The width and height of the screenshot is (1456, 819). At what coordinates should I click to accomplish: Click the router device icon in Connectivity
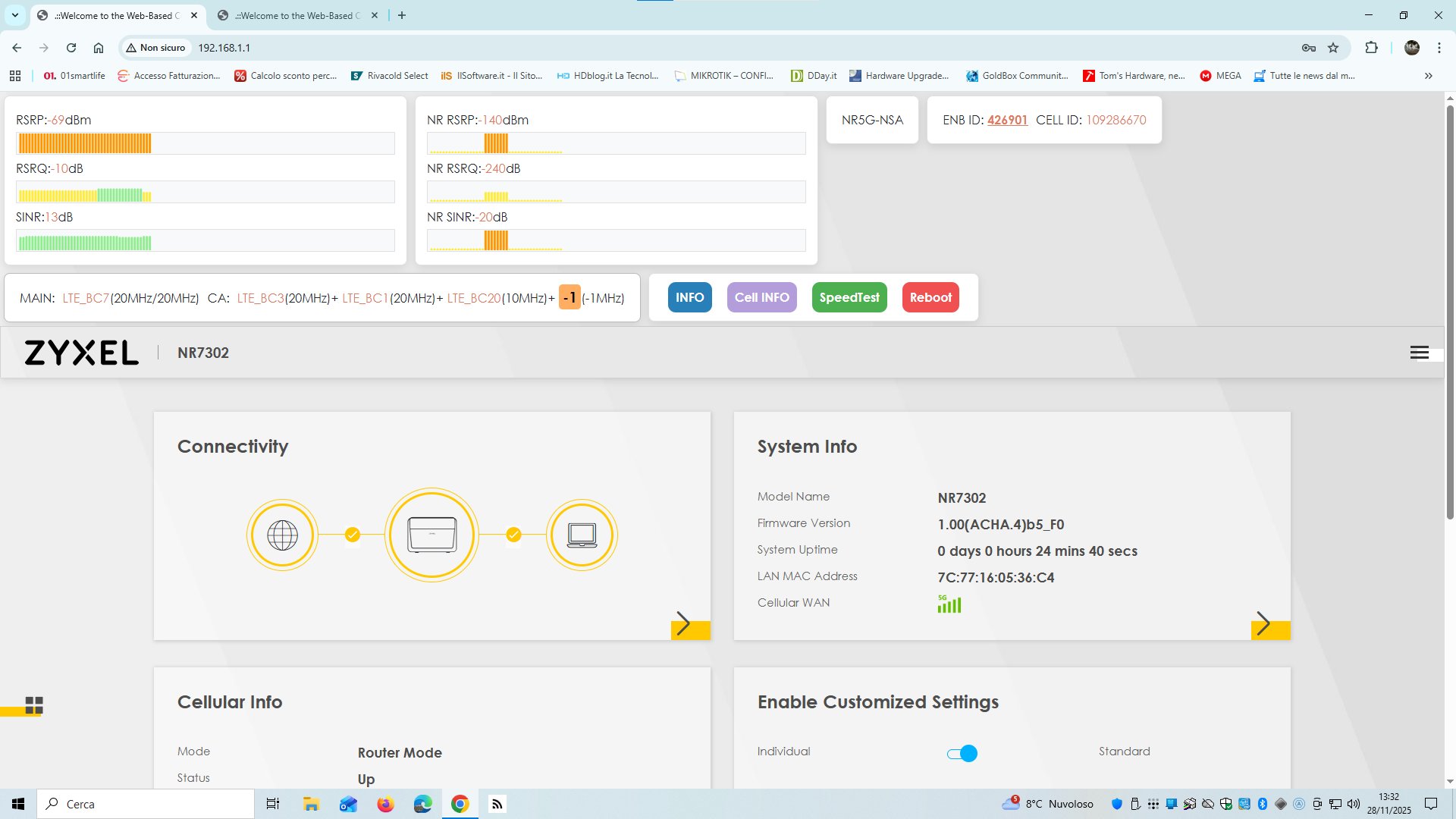431,535
